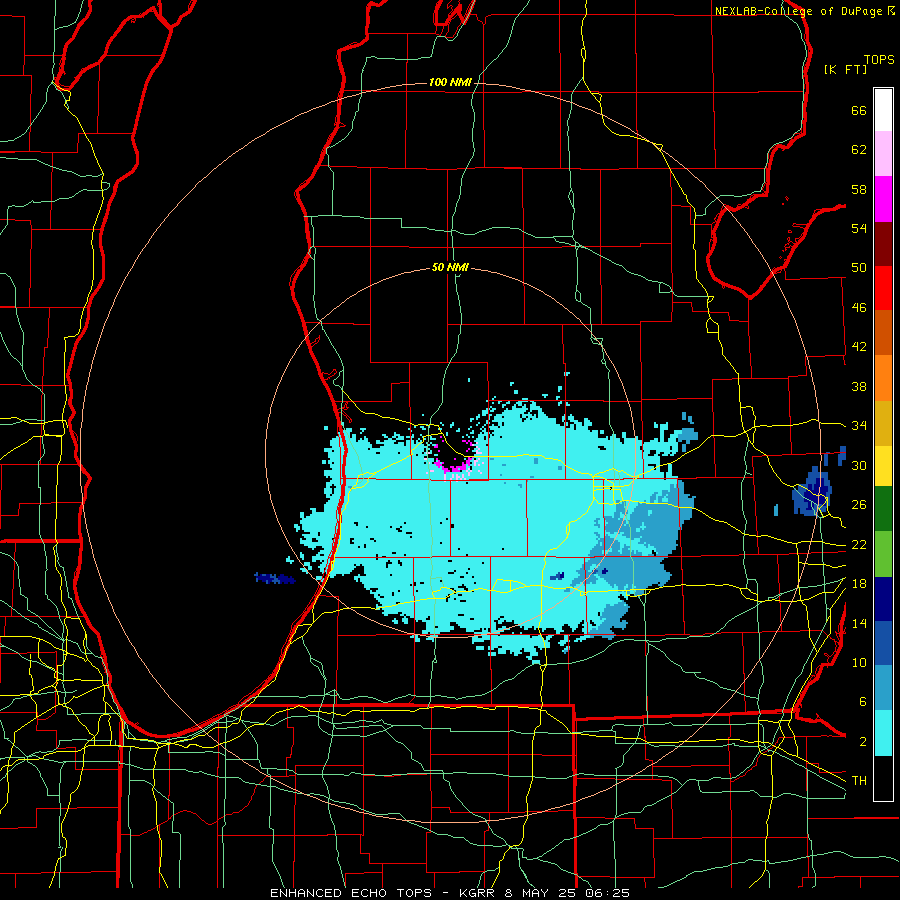The image size is (900, 900).
Task: Click the 06:25 timestamp
Action: 607,893
